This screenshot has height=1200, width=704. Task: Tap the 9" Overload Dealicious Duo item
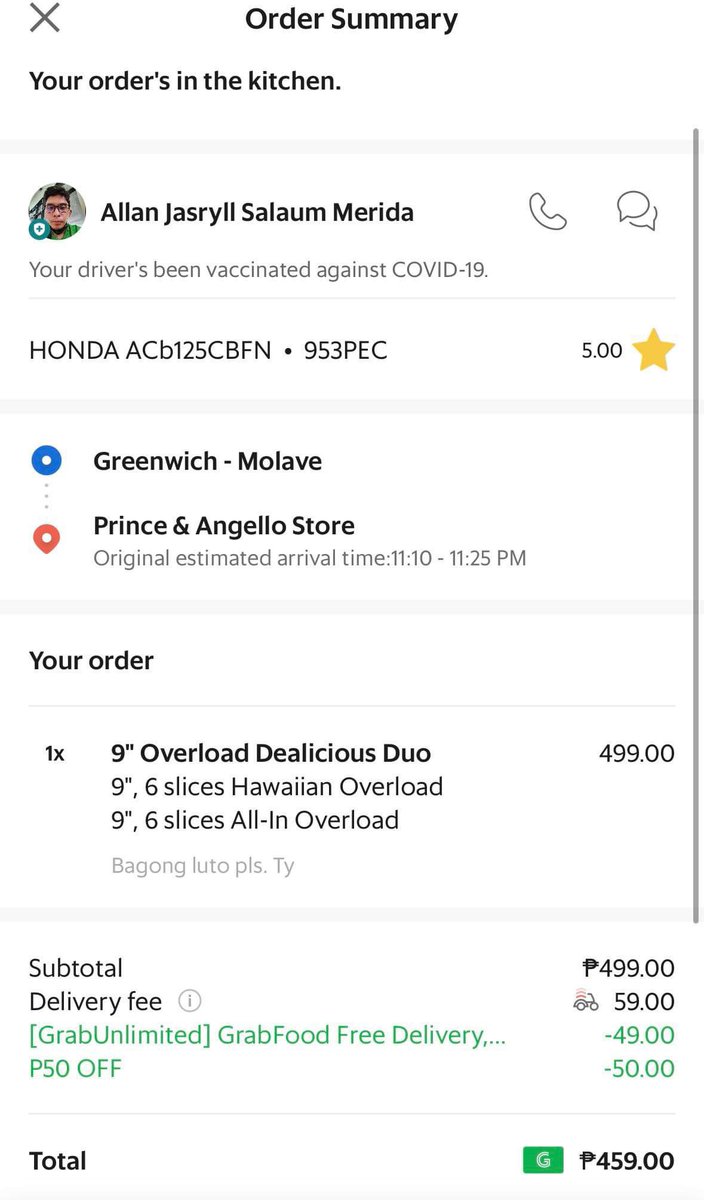[271, 753]
